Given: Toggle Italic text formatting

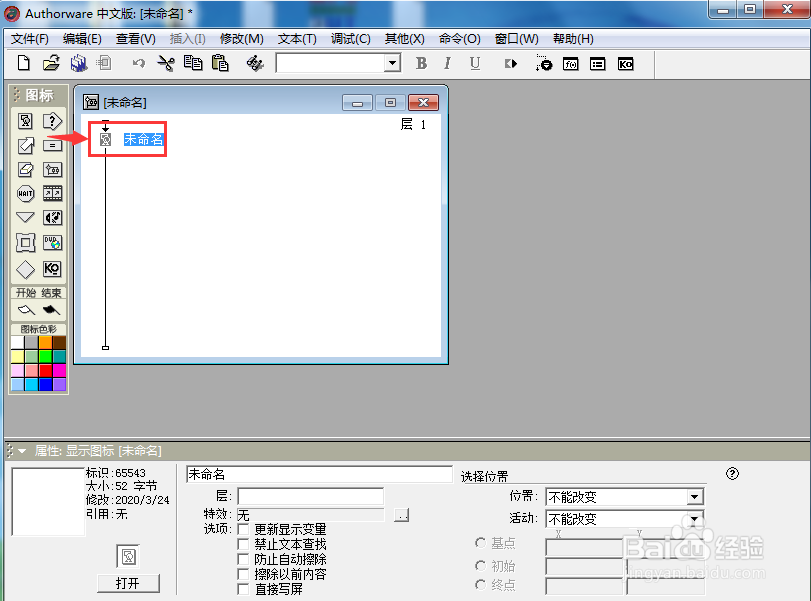Looking at the screenshot, I should coord(447,63).
